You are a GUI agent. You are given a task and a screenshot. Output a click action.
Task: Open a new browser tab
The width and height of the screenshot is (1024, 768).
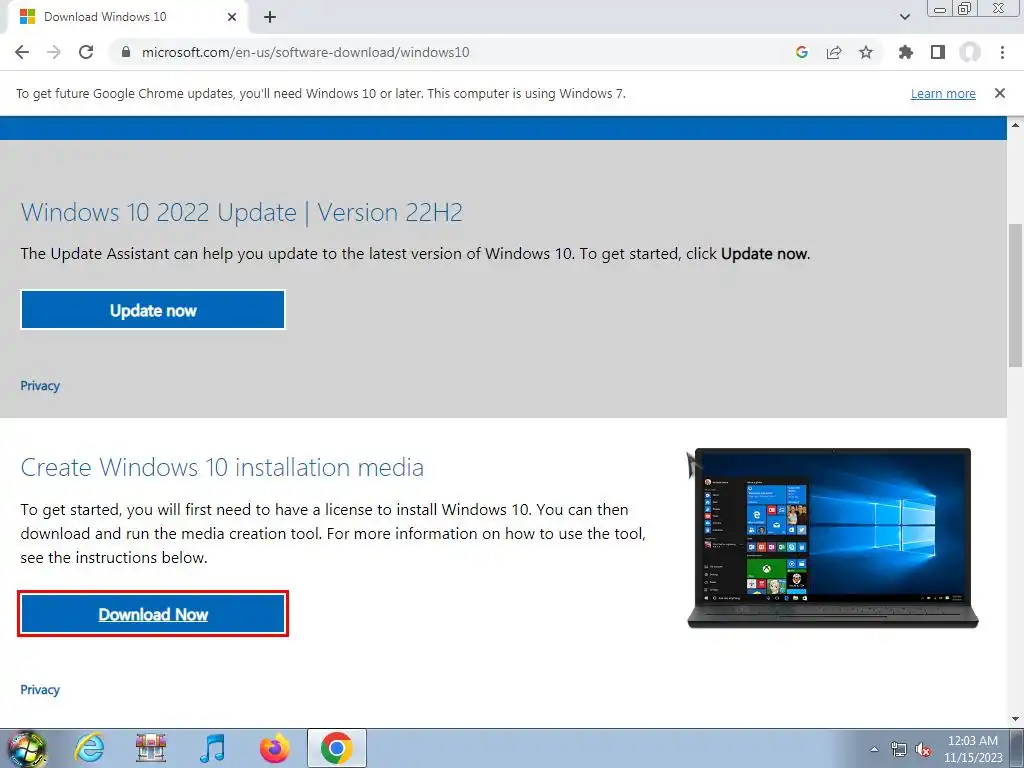[x=270, y=17]
